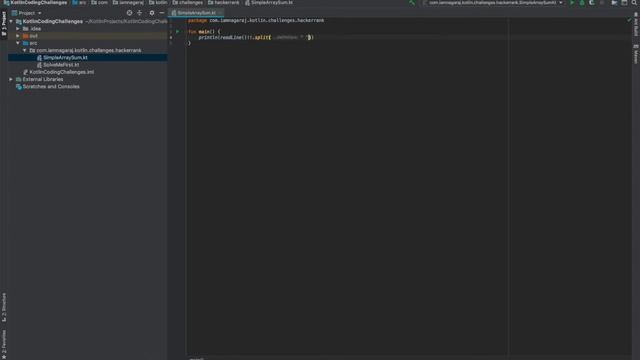Select com.iamnagaraj.kotlin.challenges.hackerrank package
Viewport: 640px width, 360px height.
click(89, 50)
